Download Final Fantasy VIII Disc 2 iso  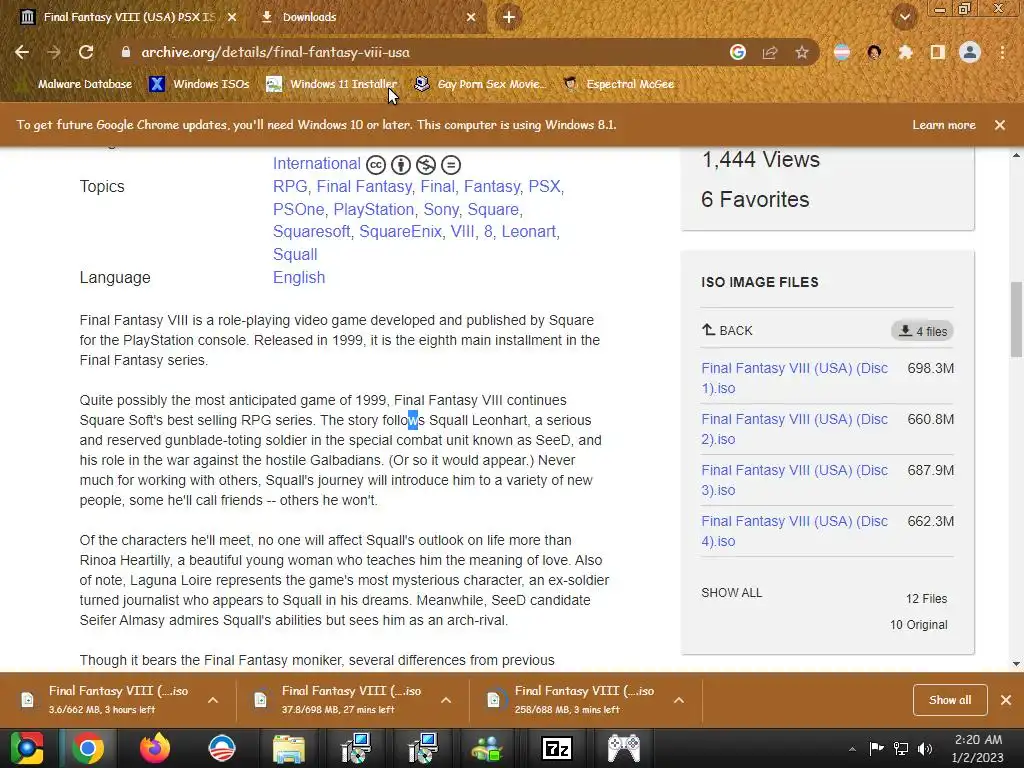pyautogui.click(x=794, y=429)
